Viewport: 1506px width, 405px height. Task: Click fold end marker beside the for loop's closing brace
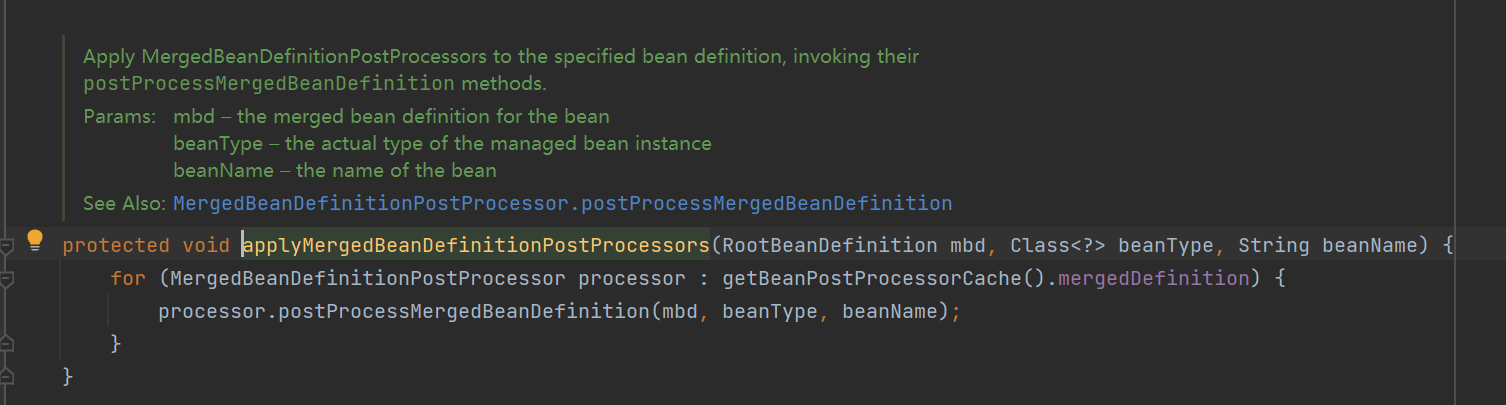point(7,343)
